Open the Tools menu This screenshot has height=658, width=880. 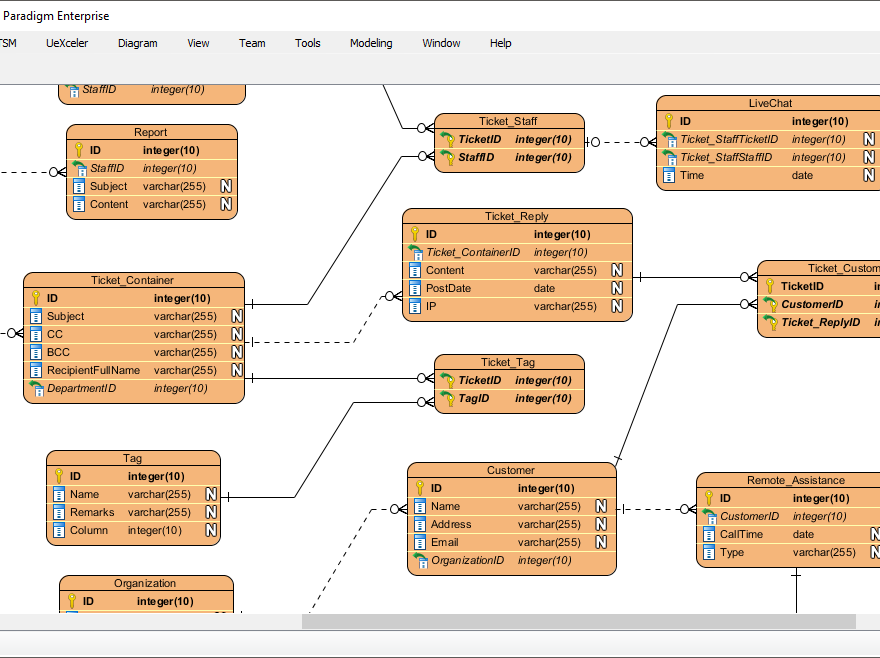click(307, 43)
